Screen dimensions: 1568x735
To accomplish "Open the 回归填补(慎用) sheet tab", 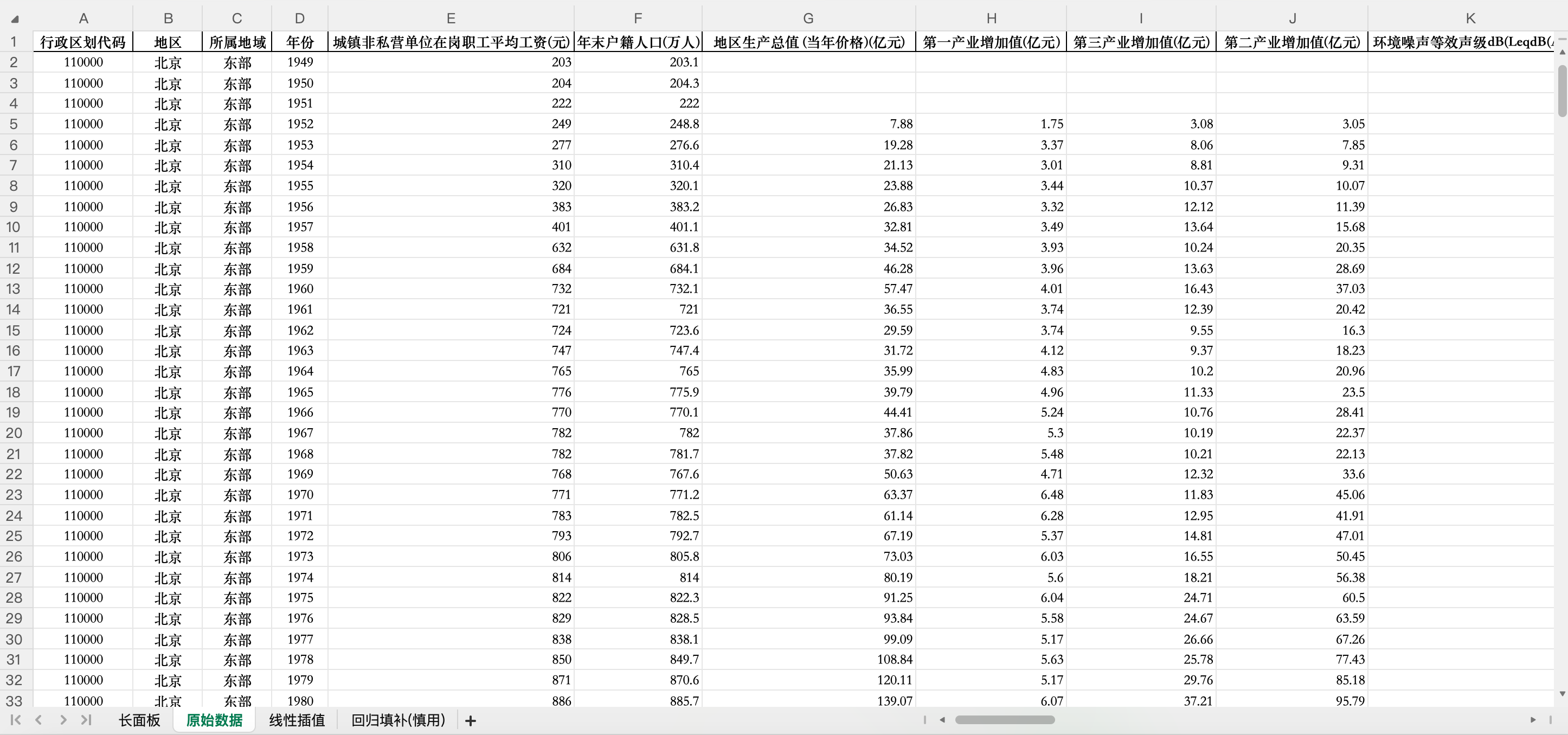I will tap(398, 720).
